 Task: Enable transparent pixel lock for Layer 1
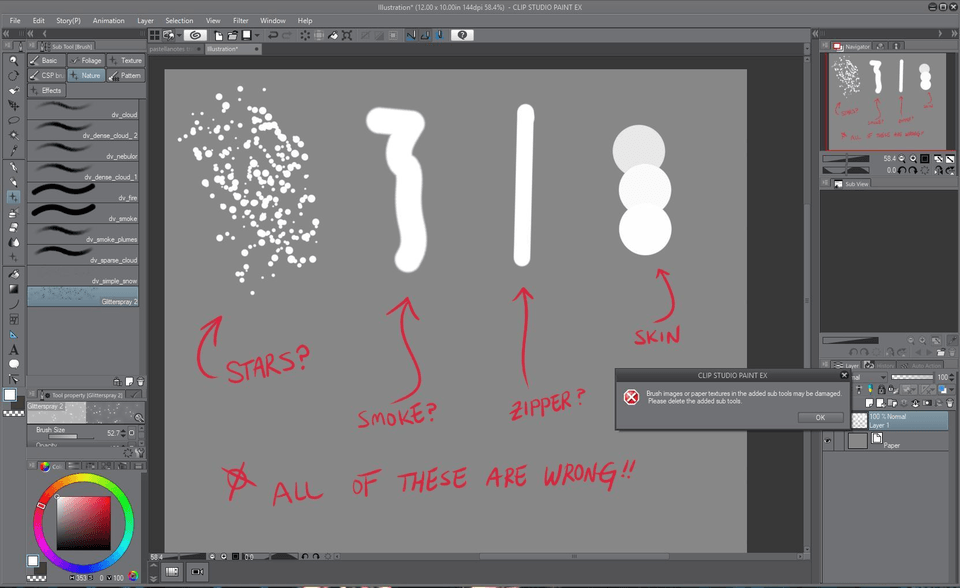pyautogui.click(x=891, y=390)
